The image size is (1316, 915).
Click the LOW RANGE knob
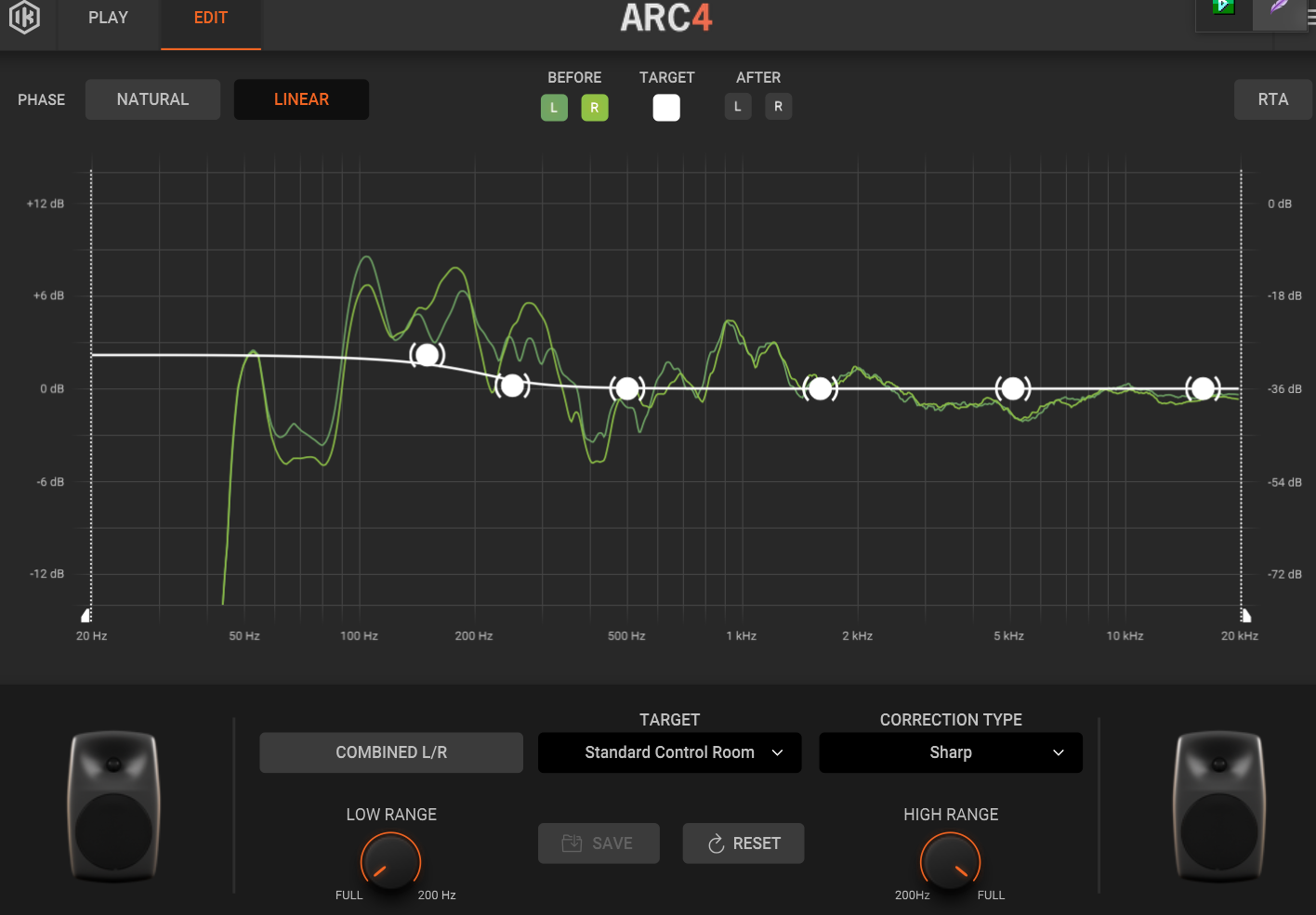click(x=390, y=861)
